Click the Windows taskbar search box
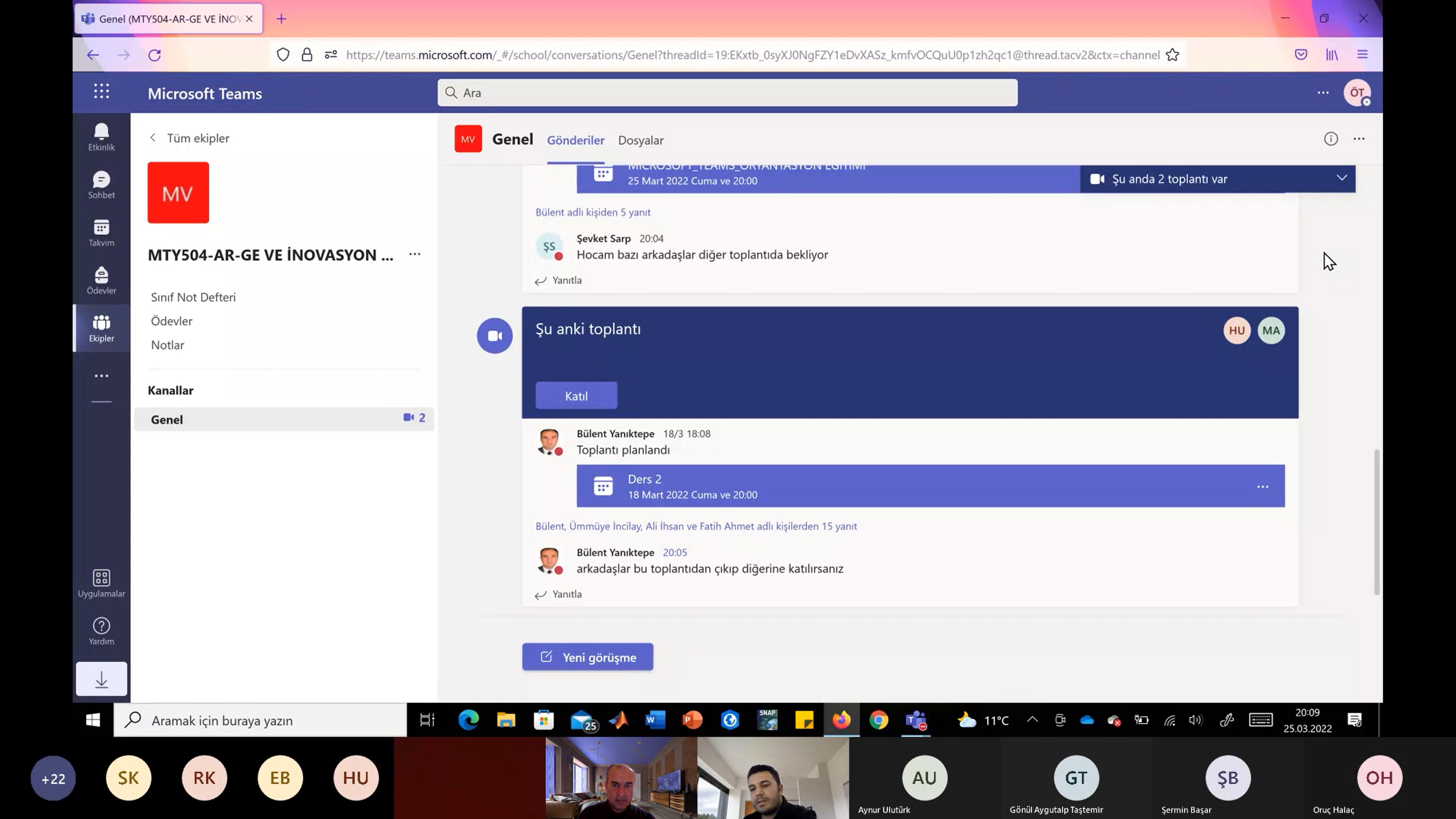 click(x=260, y=720)
